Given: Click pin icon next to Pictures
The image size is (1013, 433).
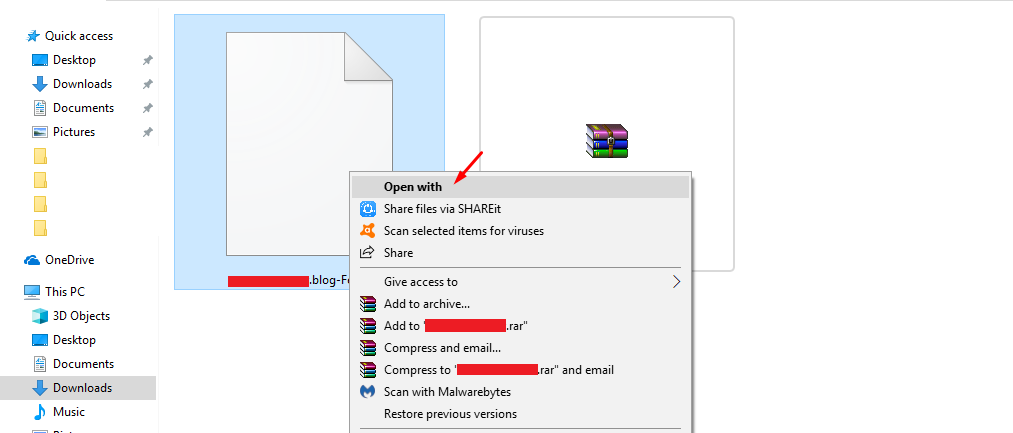Looking at the screenshot, I should click(x=148, y=132).
